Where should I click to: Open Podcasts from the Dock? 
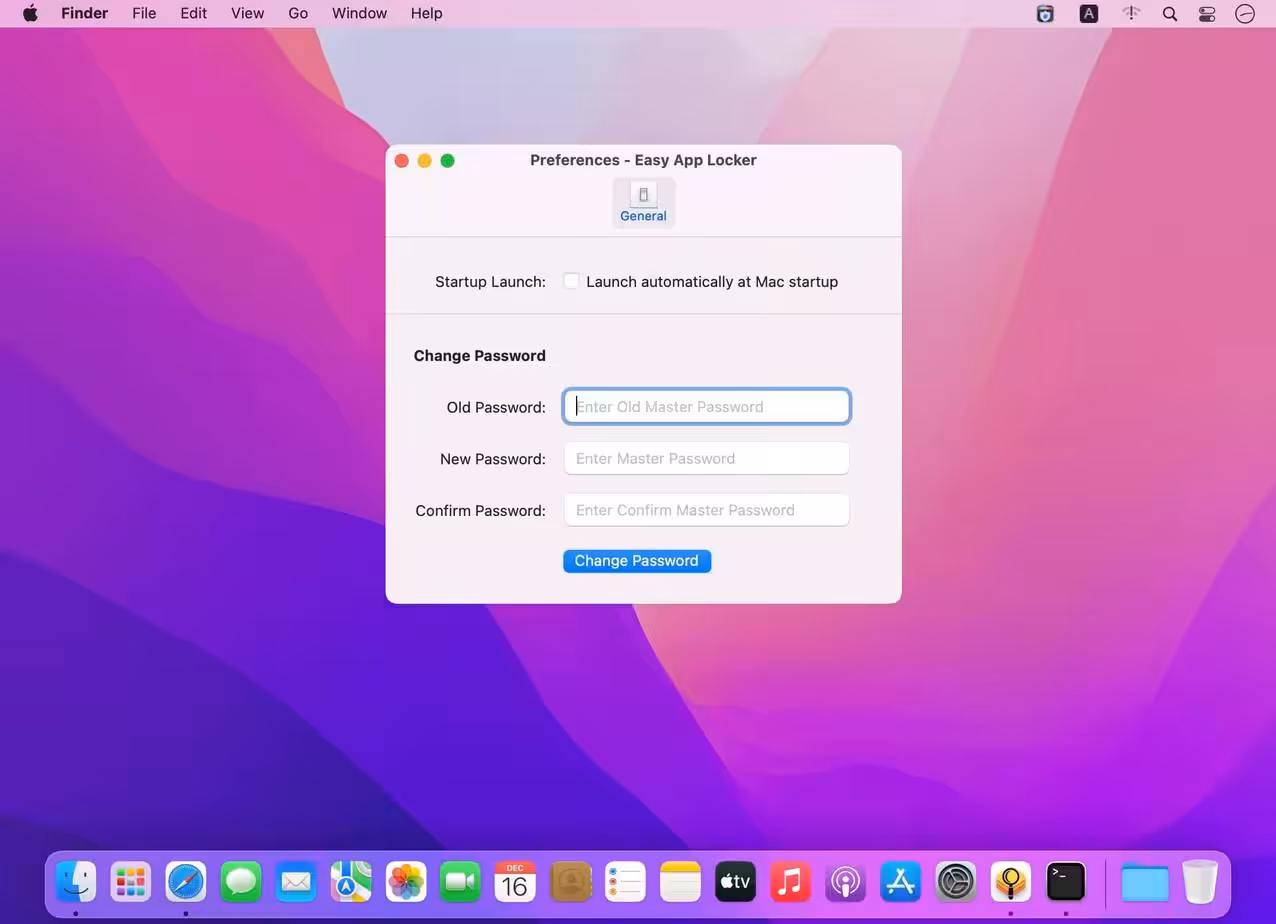pyautogui.click(x=845, y=882)
